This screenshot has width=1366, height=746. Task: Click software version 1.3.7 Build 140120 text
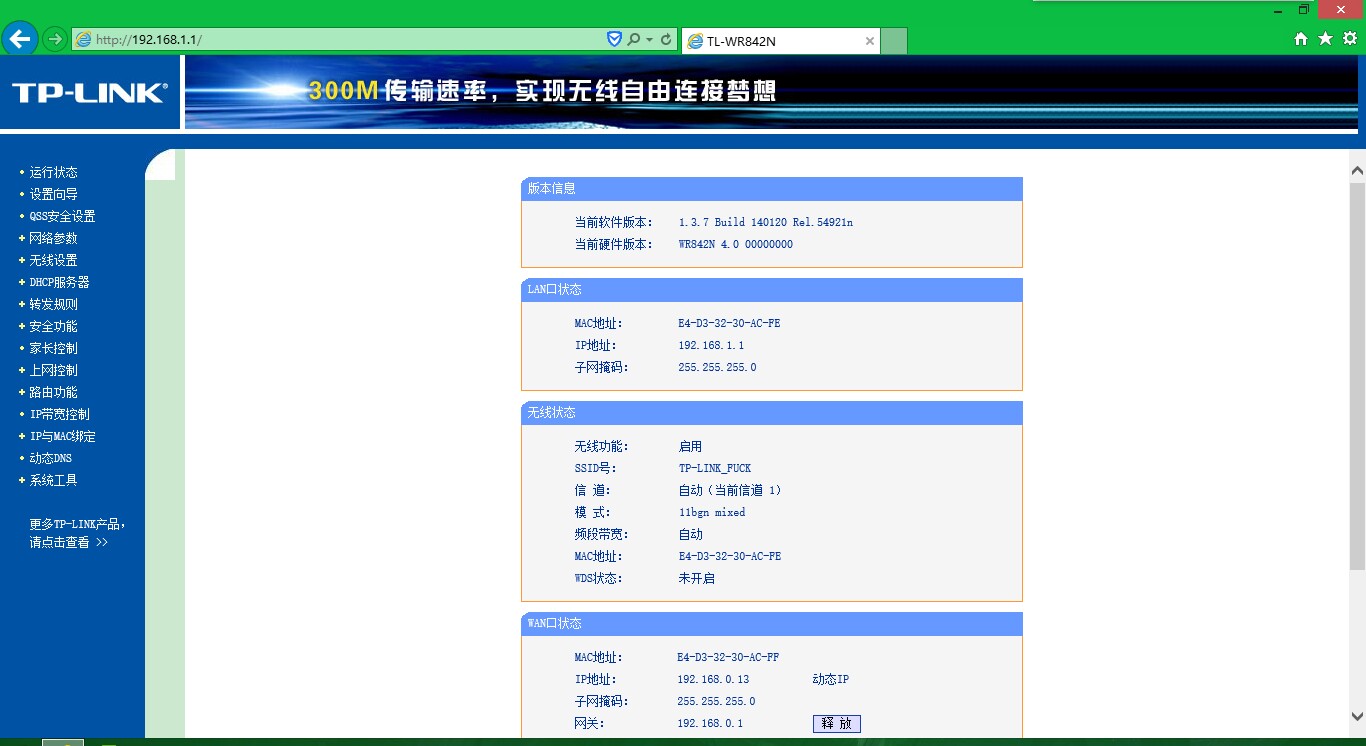click(765, 222)
